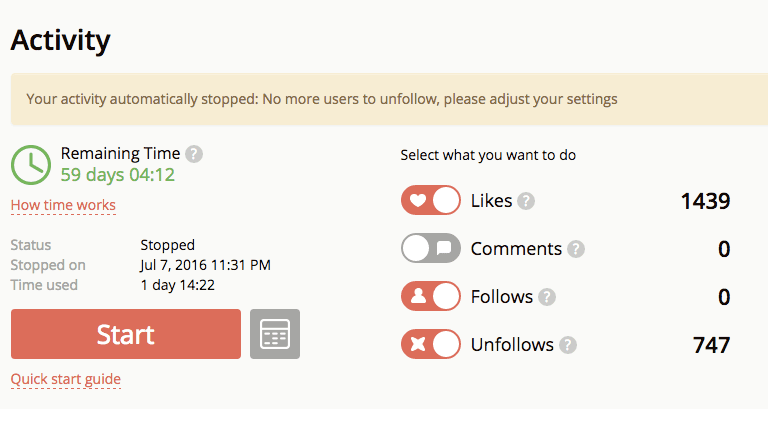The width and height of the screenshot is (768, 427).
Task: Disable the Likes toggle
Action: coord(431,200)
